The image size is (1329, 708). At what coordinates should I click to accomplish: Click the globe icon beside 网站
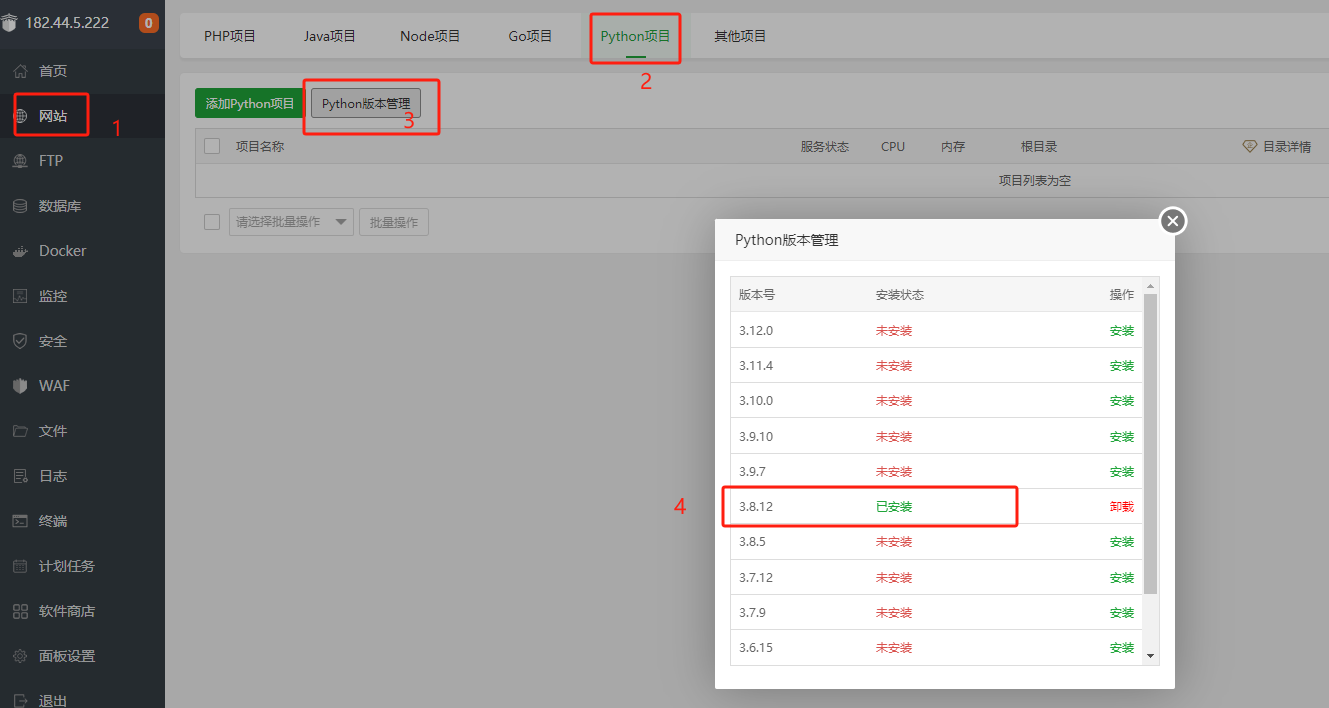pos(20,116)
